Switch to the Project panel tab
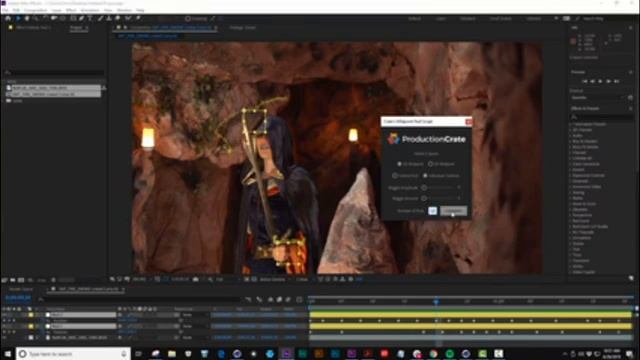The width and height of the screenshot is (640, 360). (76, 28)
